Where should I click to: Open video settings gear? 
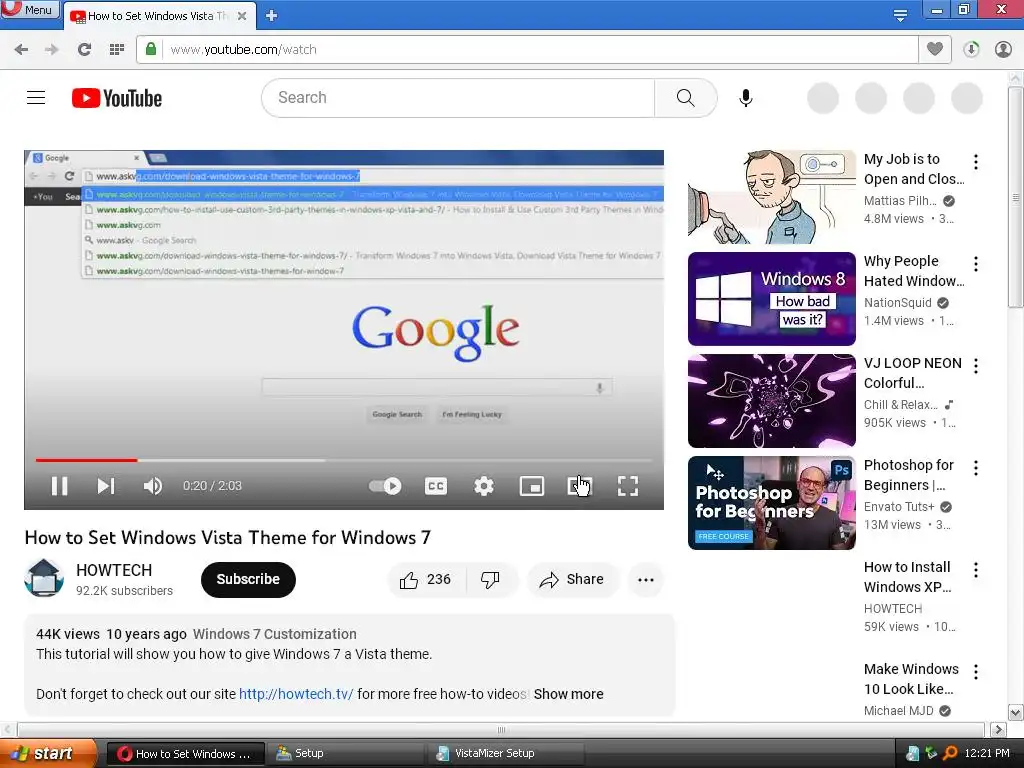pos(484,486)
